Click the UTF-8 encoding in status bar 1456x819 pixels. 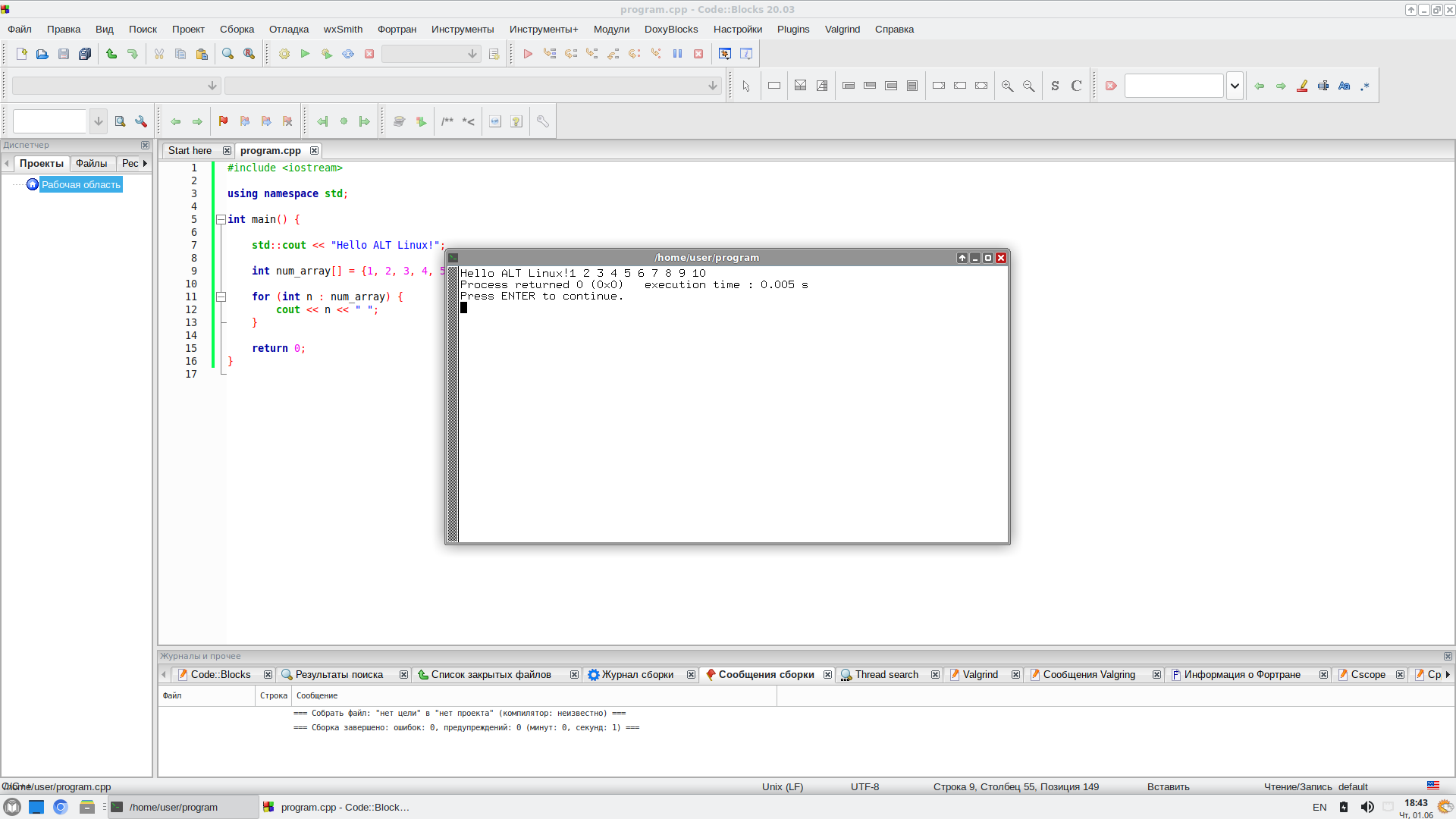(864, 786)
